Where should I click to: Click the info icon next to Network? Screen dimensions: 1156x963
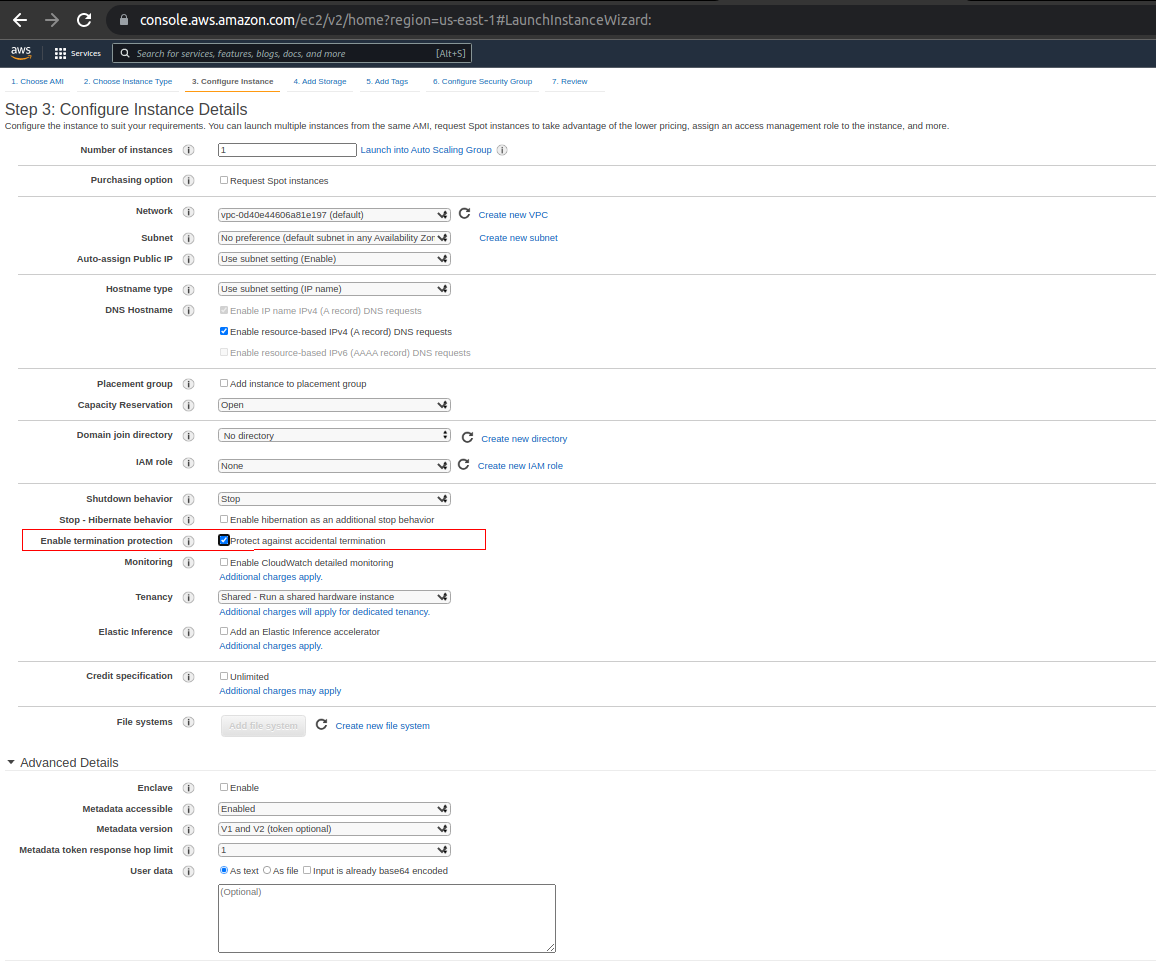click(189, 212)
